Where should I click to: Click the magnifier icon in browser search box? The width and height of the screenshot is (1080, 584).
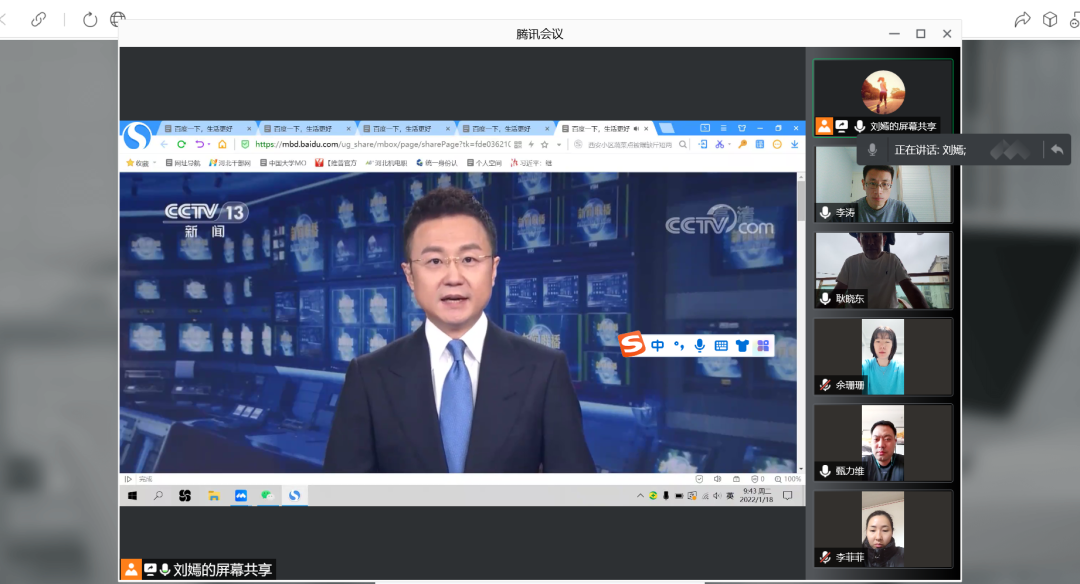[683, 145]
